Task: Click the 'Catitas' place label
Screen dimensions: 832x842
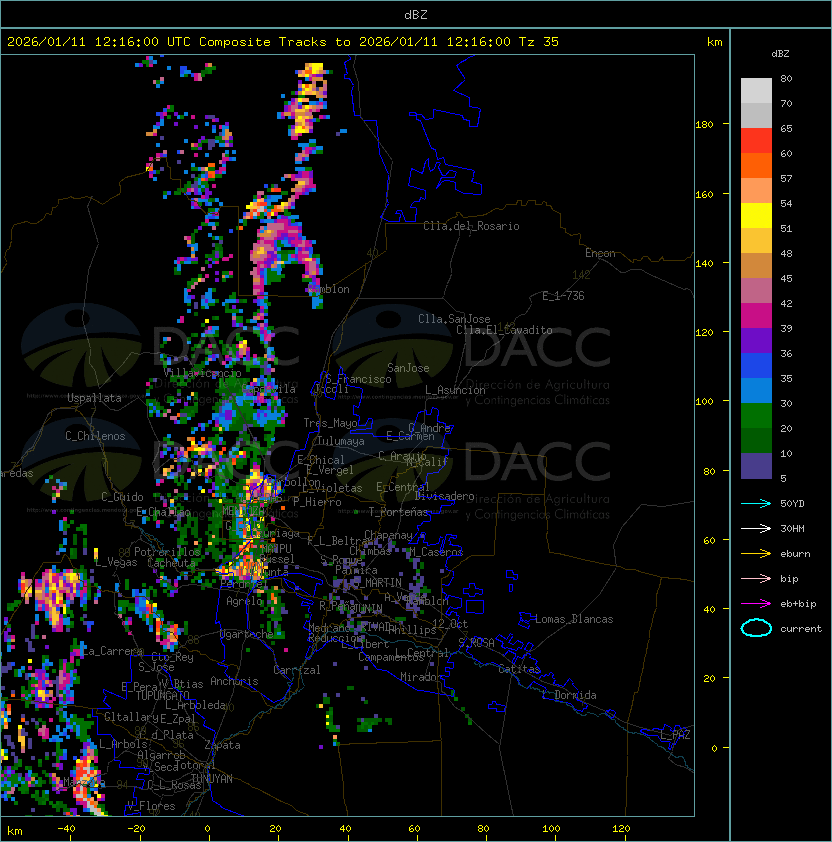Action: pos(519,669)
